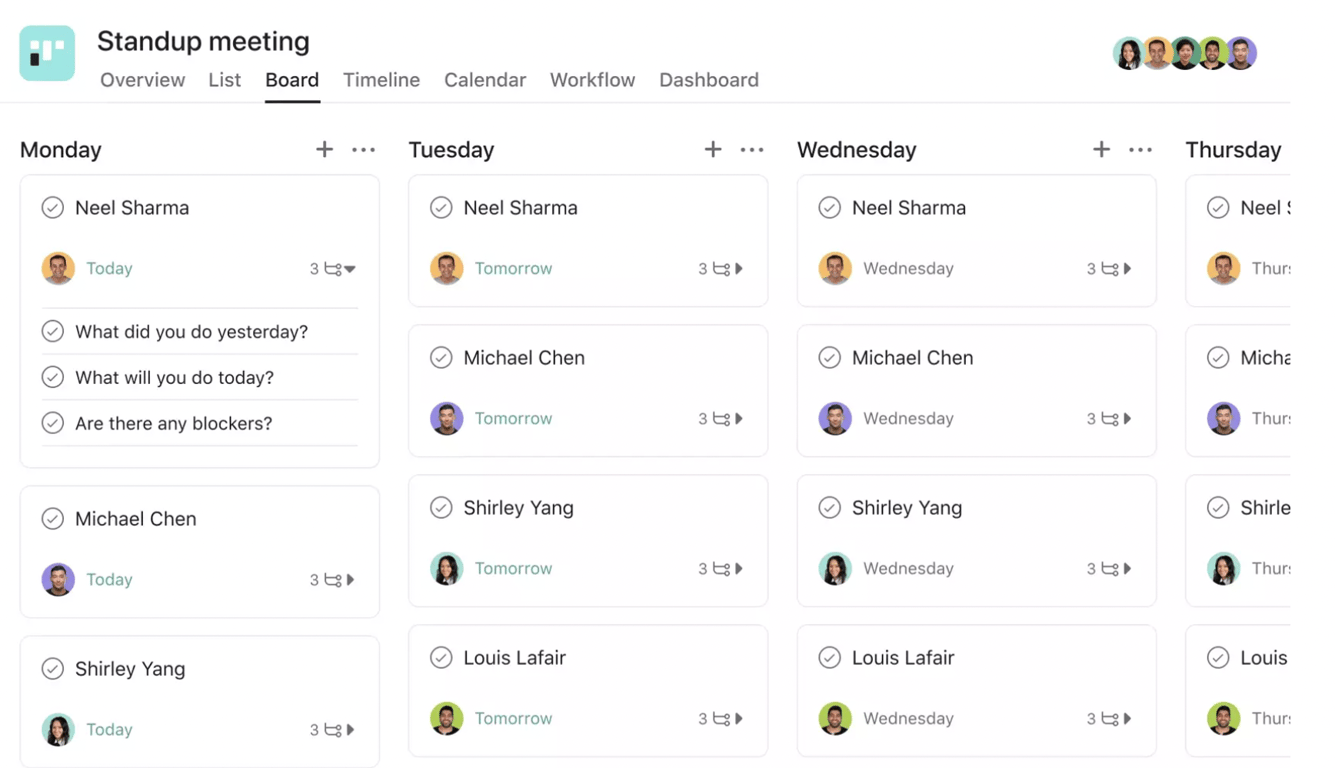Expand subtasks on Monday's Shirley Yang card

click(x=350, y=730)
